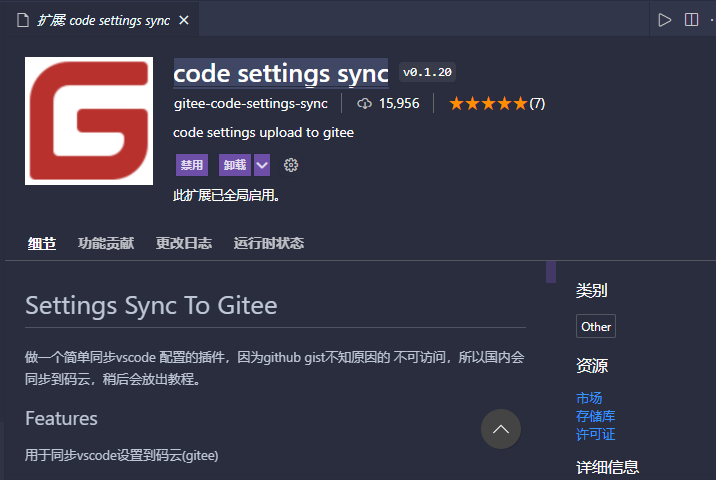Click the code settings sync title
The height and width of the screenshot is (480, 716).
point(281,73)
